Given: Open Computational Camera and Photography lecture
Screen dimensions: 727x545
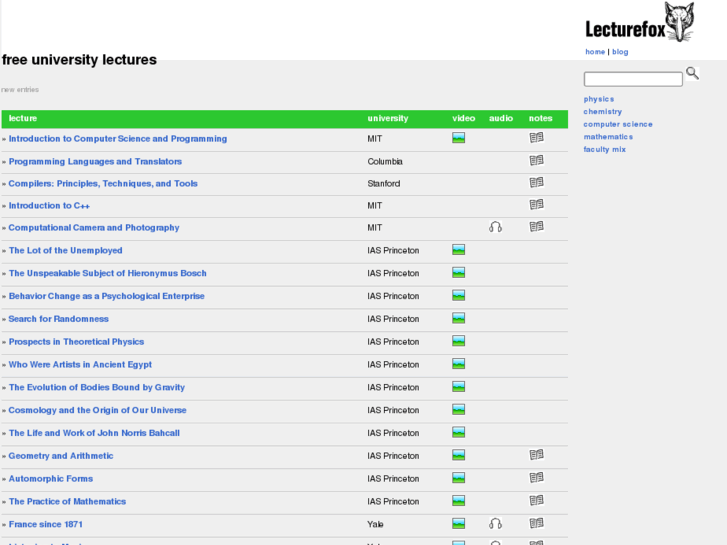Looking at the screenshot, I should 94,228.
